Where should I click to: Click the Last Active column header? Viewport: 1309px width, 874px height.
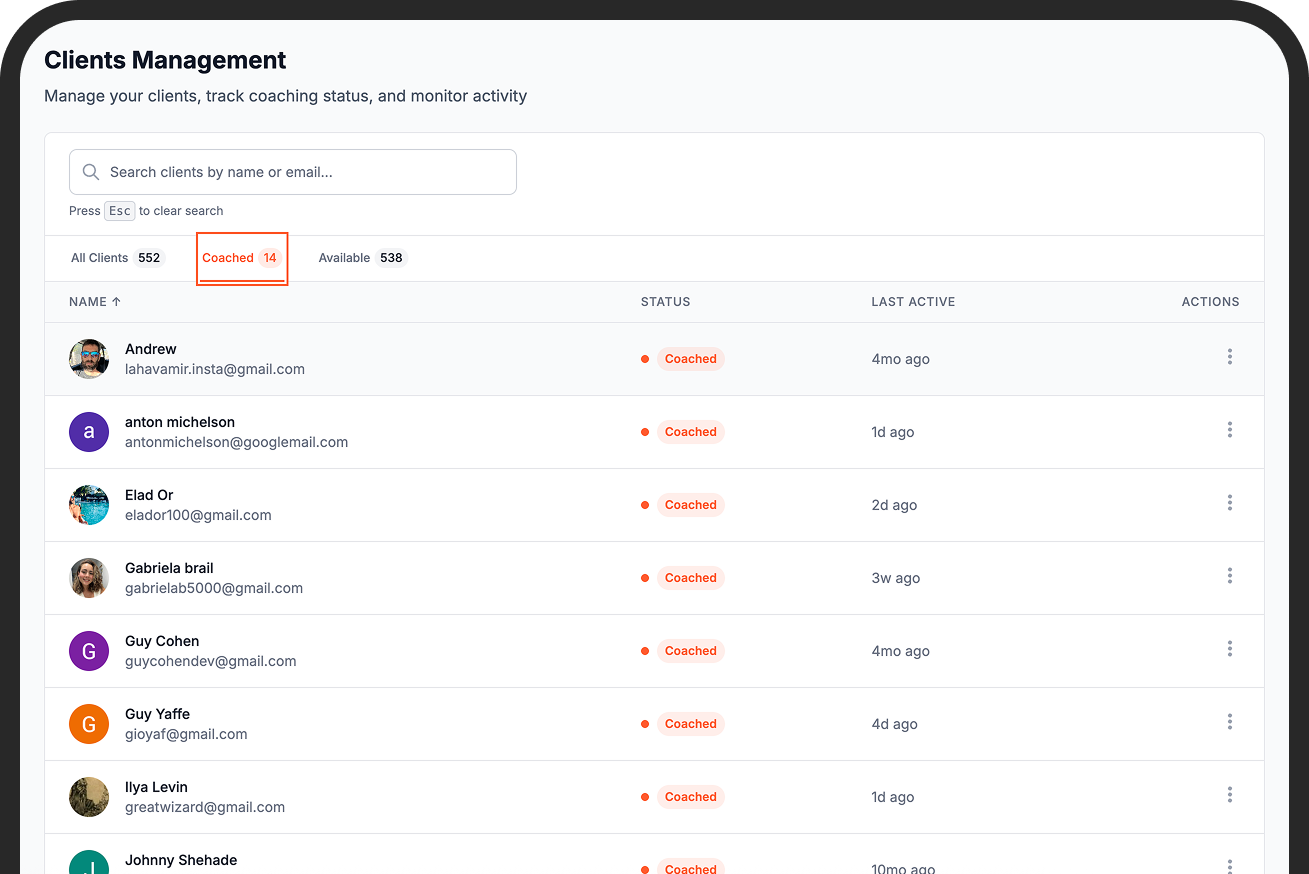[x=912, y=302]
